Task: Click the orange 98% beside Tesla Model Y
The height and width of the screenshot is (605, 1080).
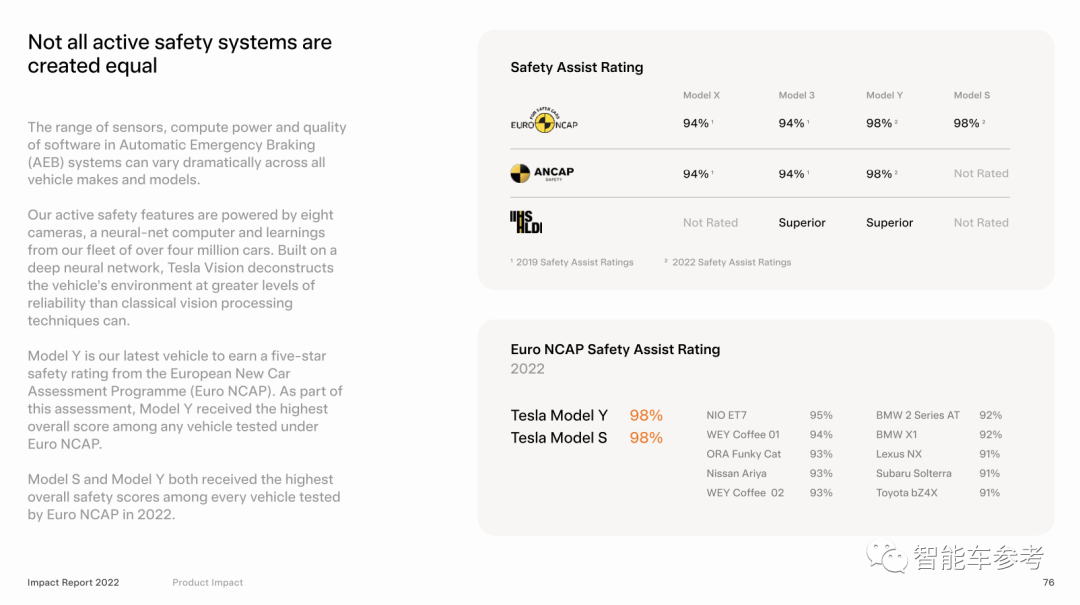Action: 646,415
